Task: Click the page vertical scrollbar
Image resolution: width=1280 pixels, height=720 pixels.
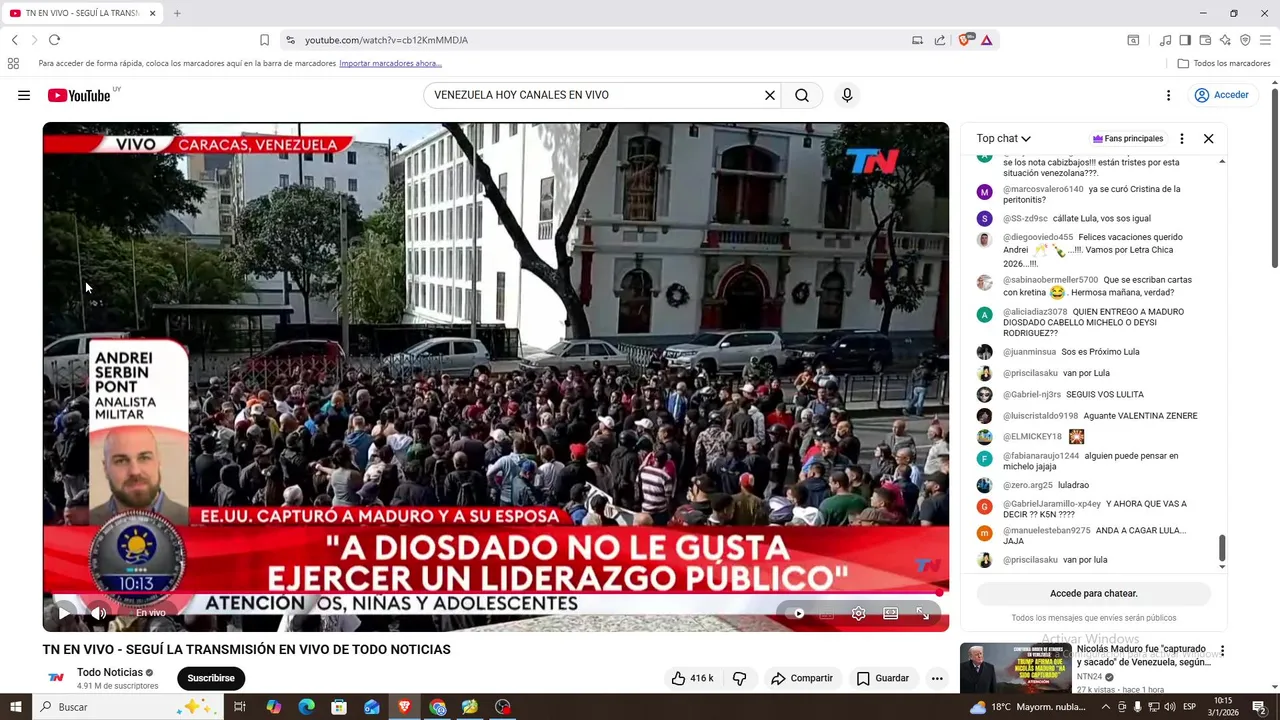Action: coord(1274,178)
